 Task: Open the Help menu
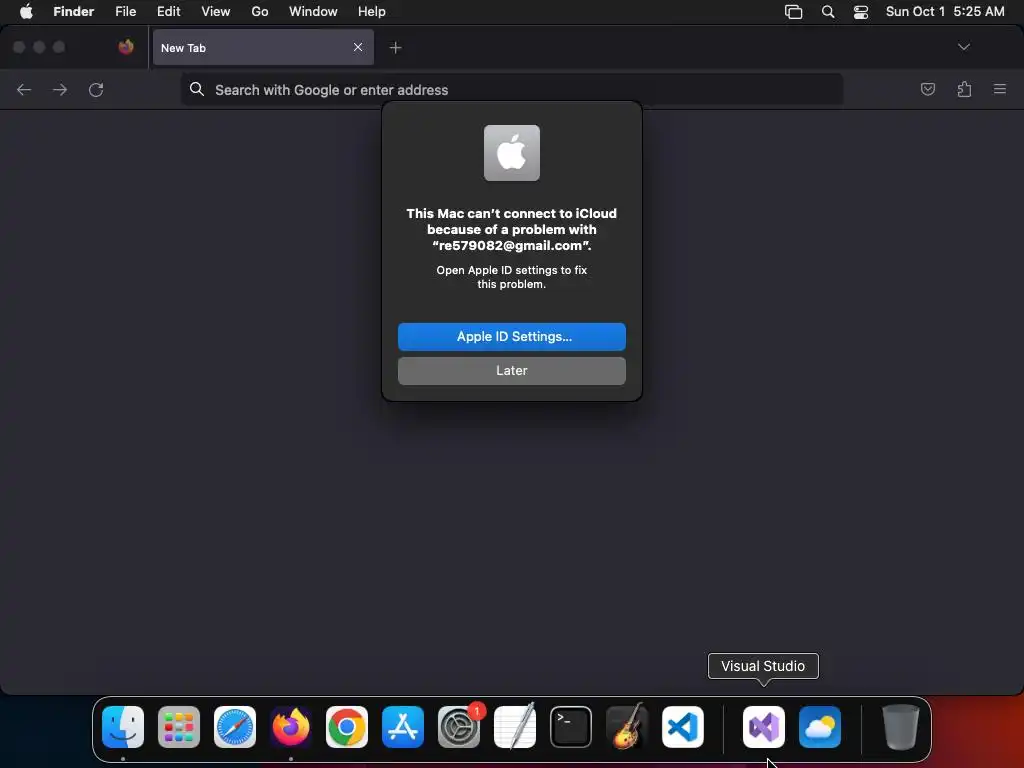pyautogui.click(x=372, y=11)
